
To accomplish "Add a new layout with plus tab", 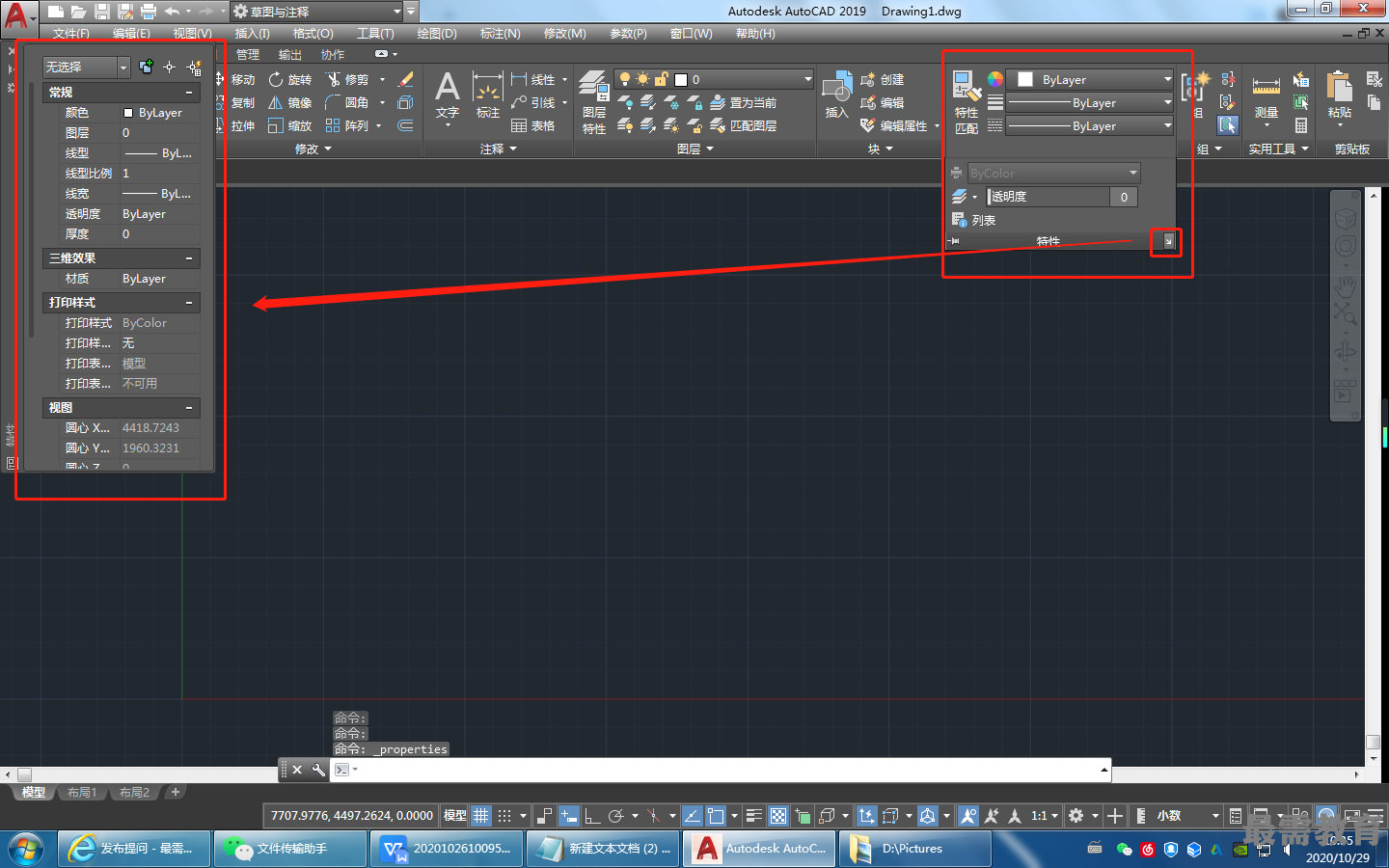I will (x=175, y=793).
